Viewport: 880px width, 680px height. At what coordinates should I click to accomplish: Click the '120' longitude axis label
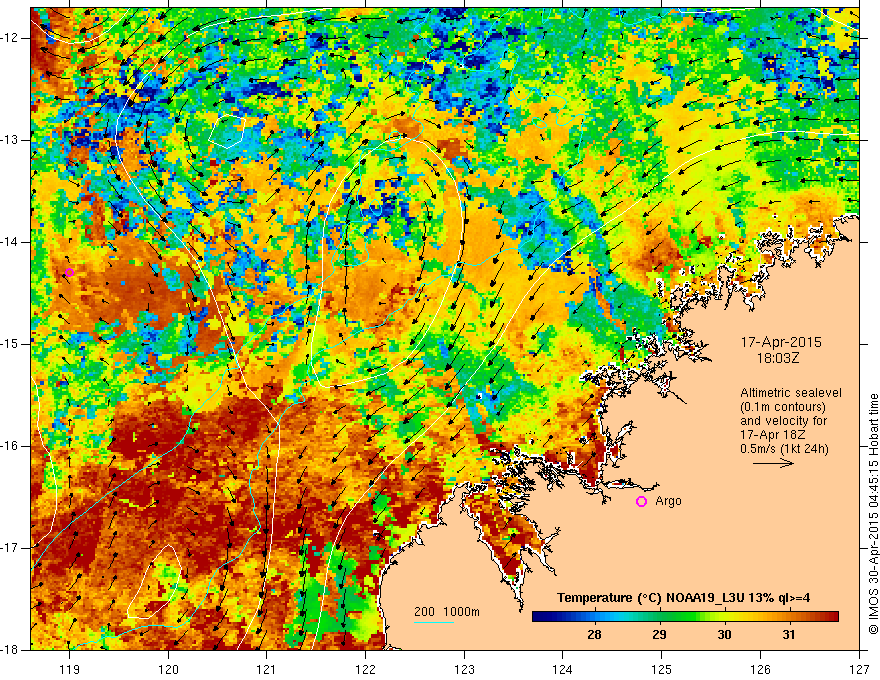click(x=168, y=669)
